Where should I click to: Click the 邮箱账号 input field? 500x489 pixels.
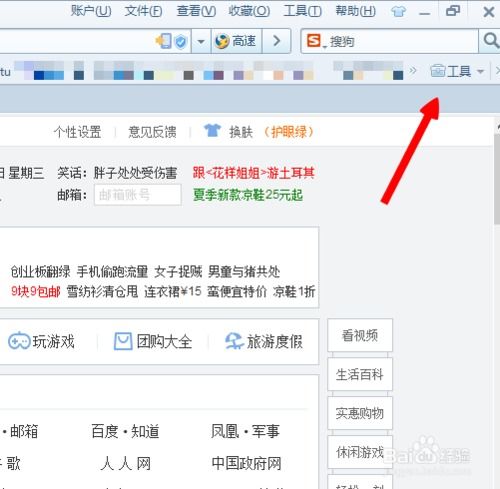pyautogui.click(x=138, y=195)
